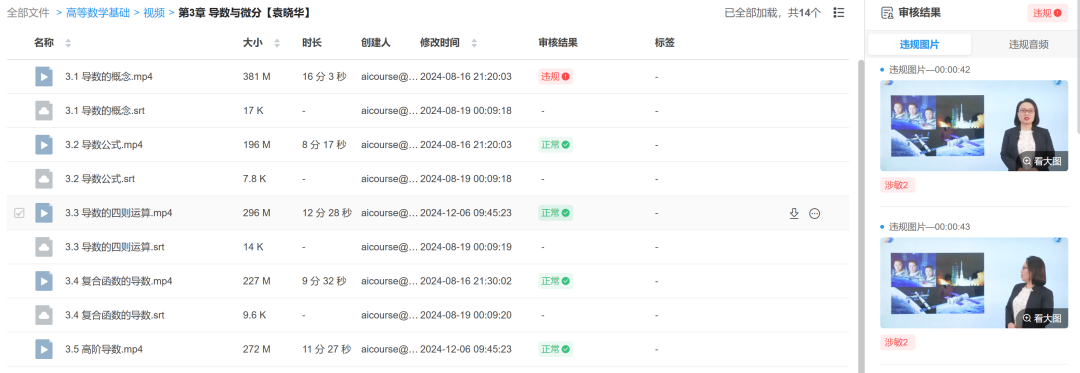
Task: View large image for violation at 00:00:42
Action: [1042, 161]
